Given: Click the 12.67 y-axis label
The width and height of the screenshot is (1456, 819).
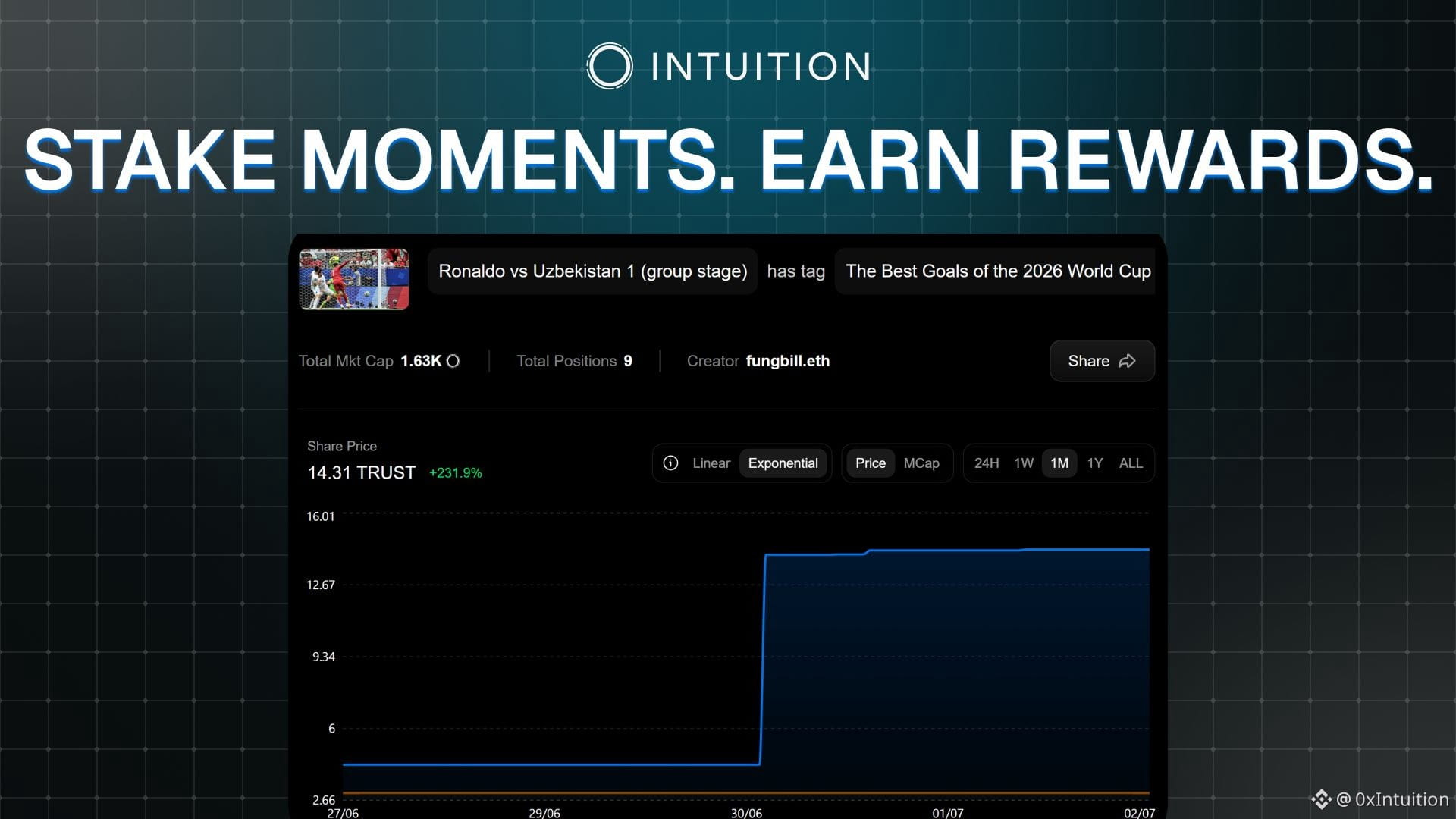Looking at the screenshot, I should click(x=320, y=585).
